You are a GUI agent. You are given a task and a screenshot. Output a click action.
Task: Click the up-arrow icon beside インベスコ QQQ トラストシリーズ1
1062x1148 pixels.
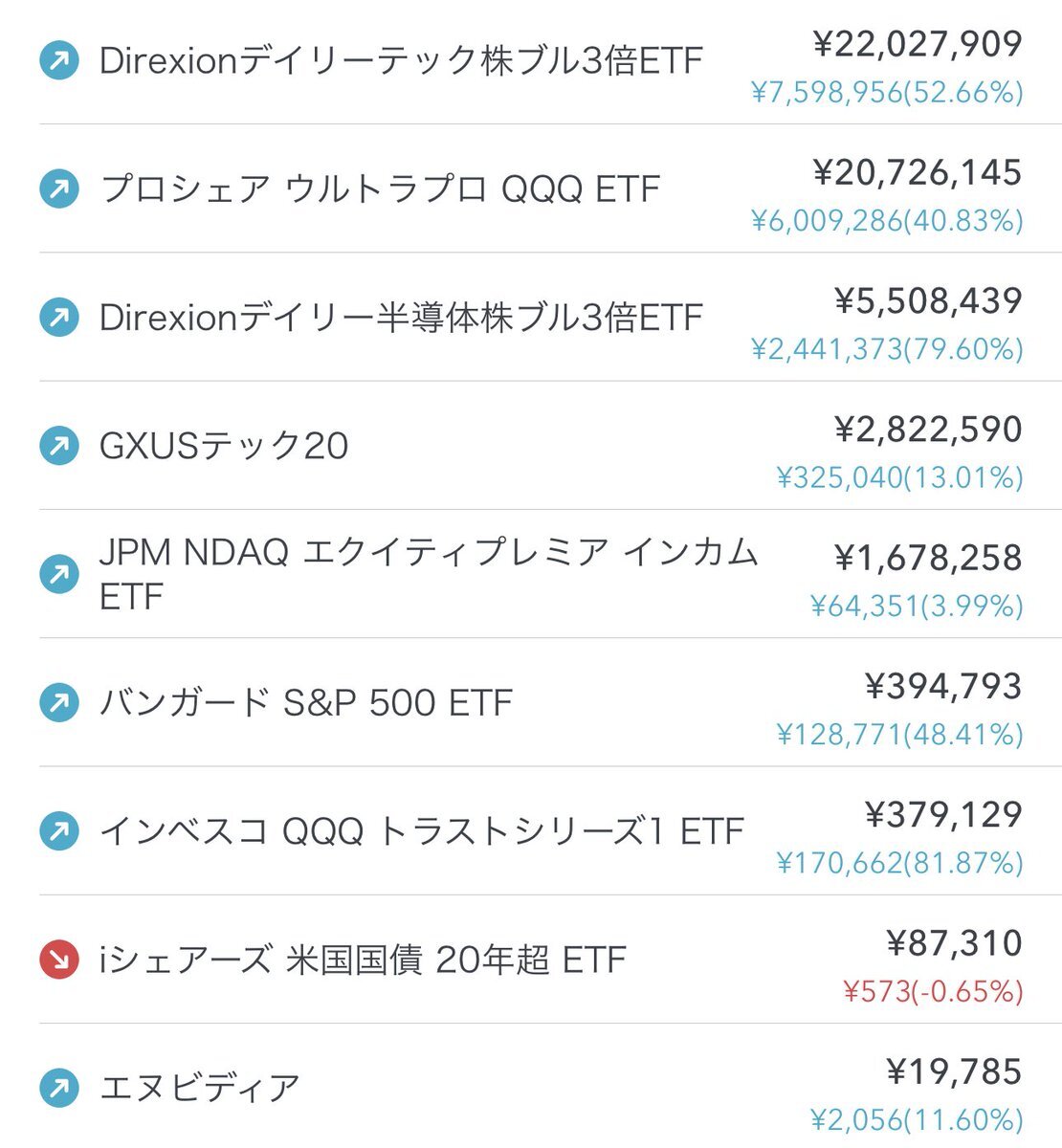[x=59, y=831]
